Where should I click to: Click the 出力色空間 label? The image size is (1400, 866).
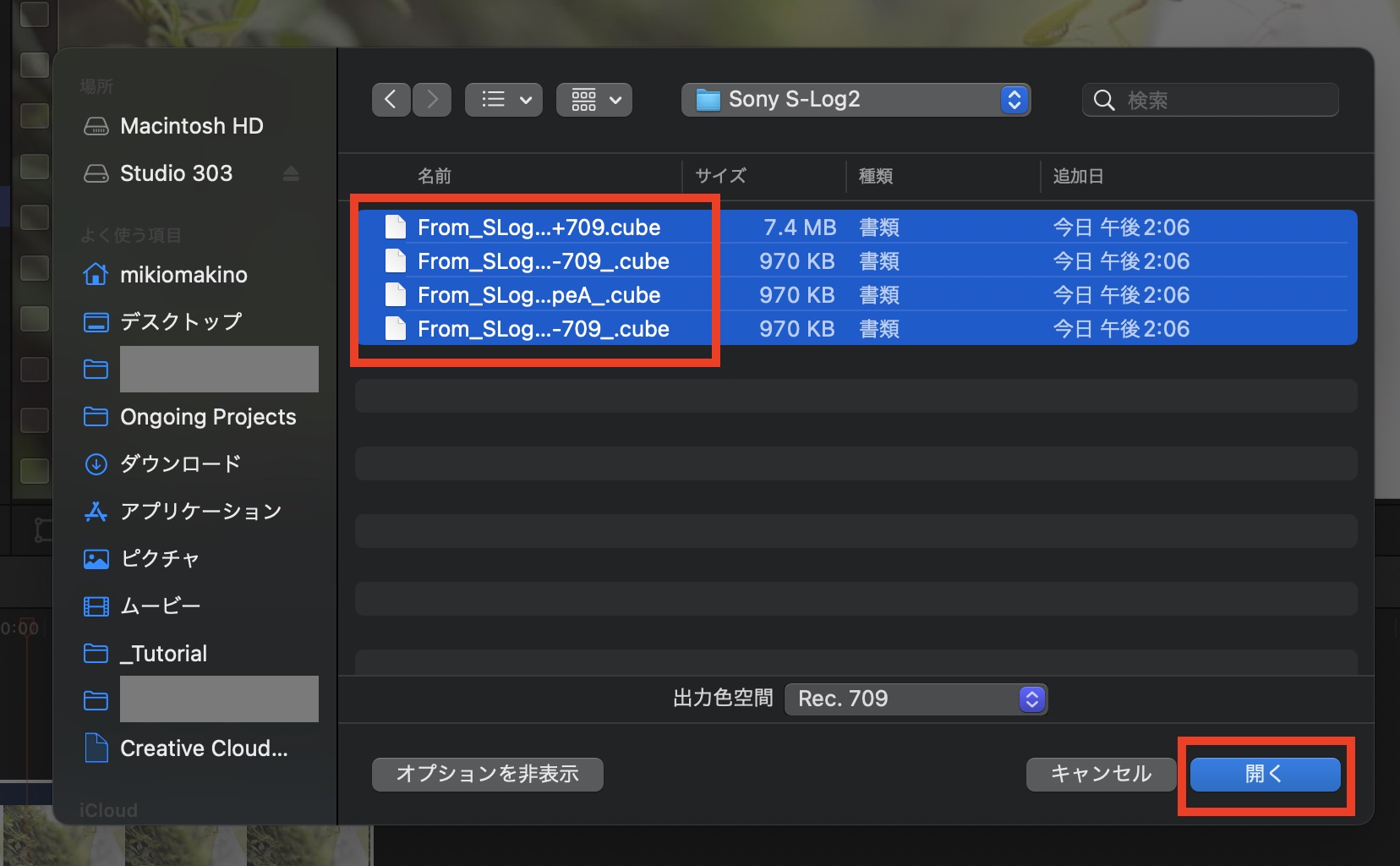coord(723,699)
